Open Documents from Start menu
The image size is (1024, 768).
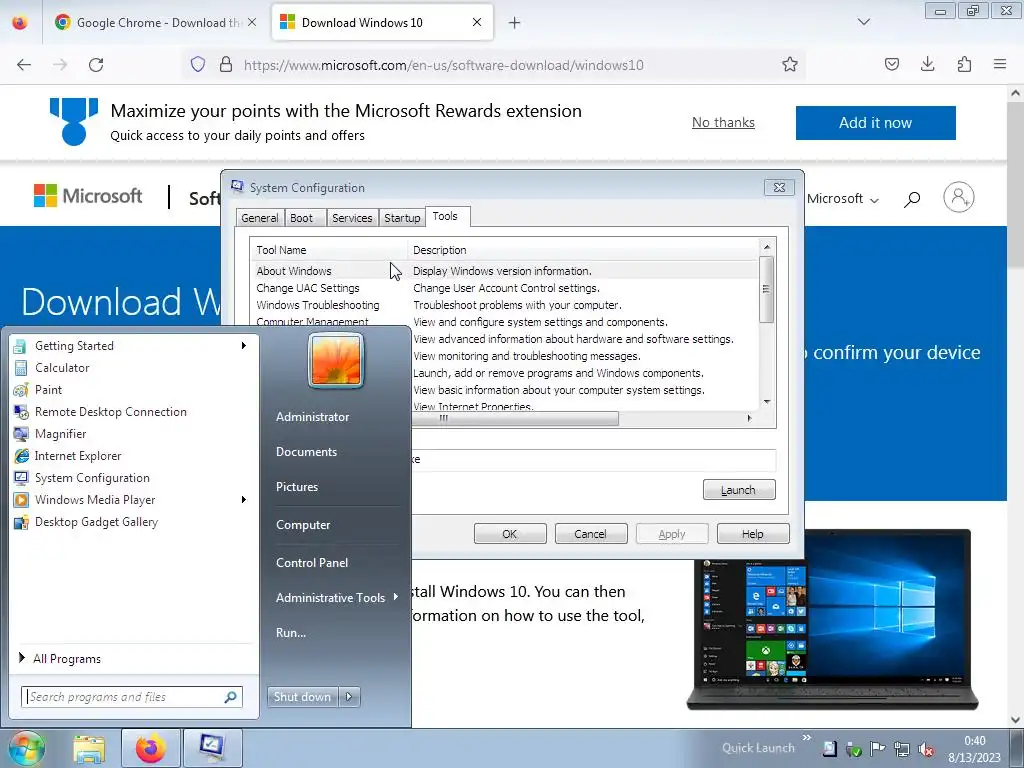[x=306, y=452]
